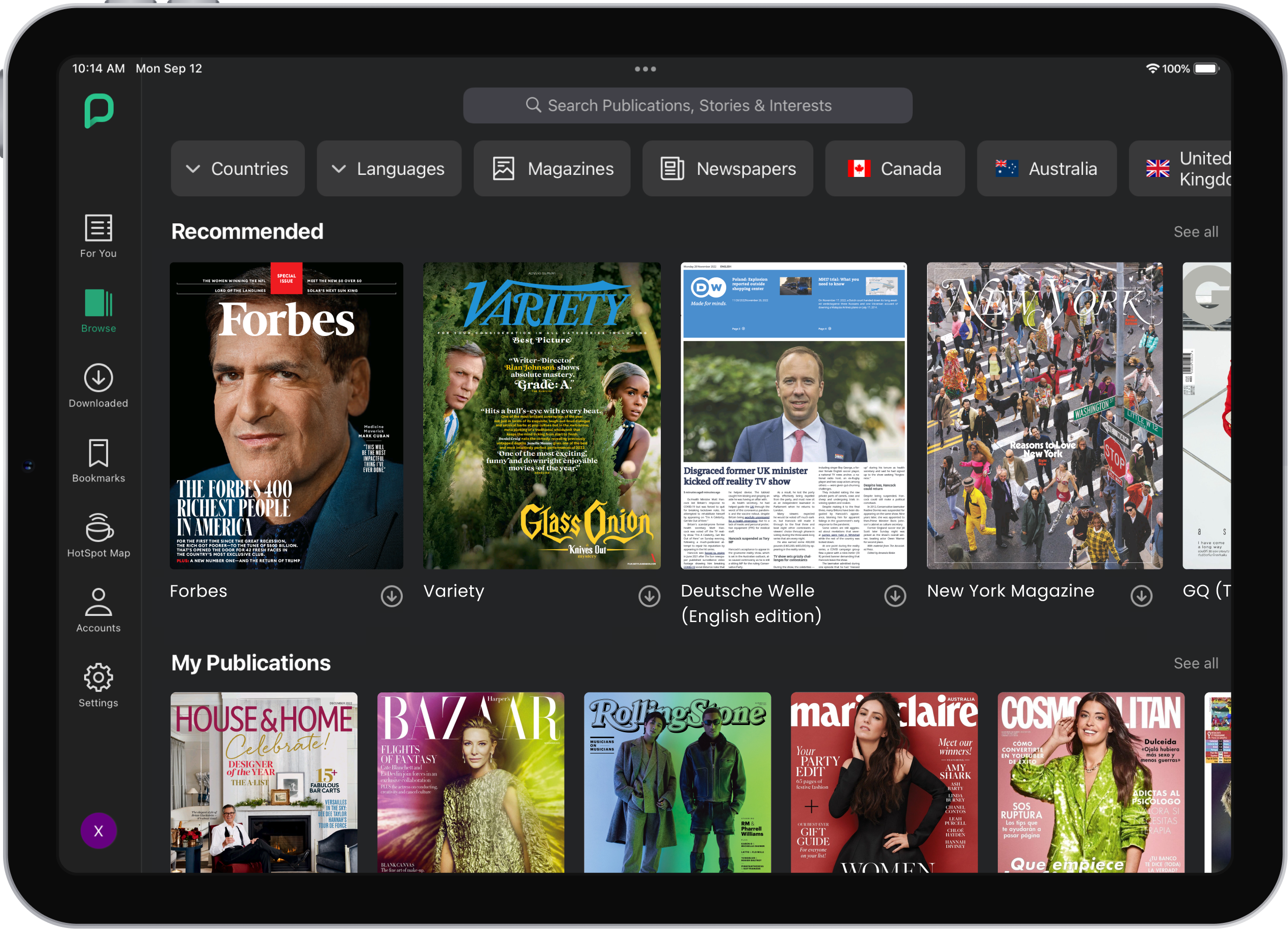1288x929 pixels.
Task: Download the Variety issue
Action: 649,596
